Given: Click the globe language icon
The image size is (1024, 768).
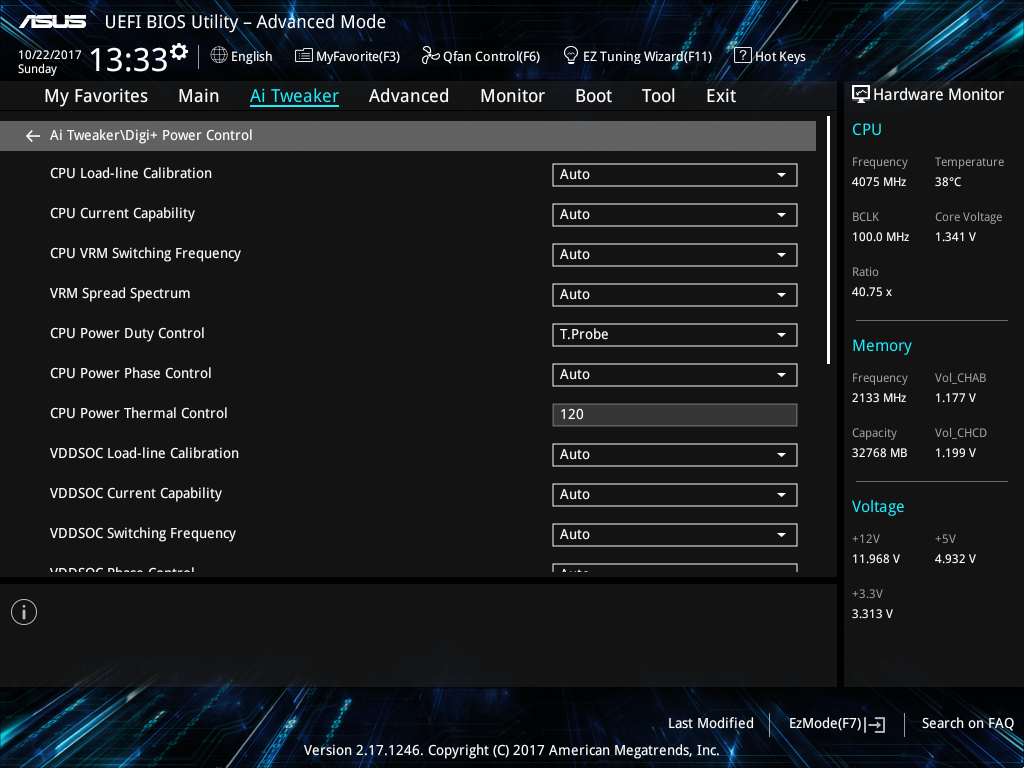Looking at the screenshot, I should 219,56.
